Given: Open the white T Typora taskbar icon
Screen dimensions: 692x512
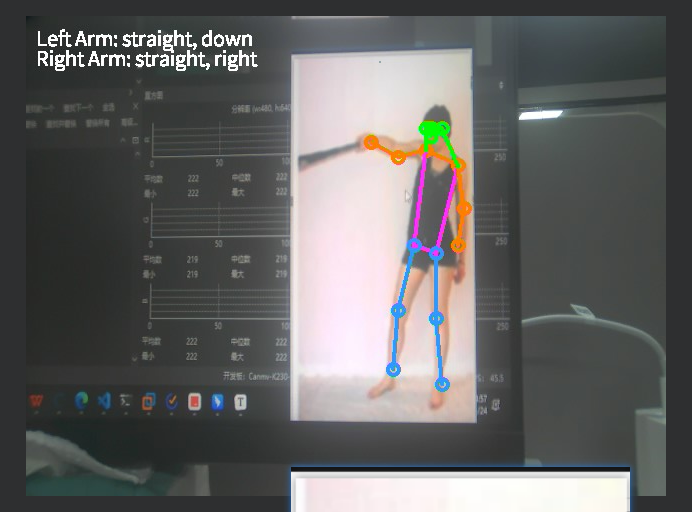Looking at the screenshot, I should click(x=240, y=402).
